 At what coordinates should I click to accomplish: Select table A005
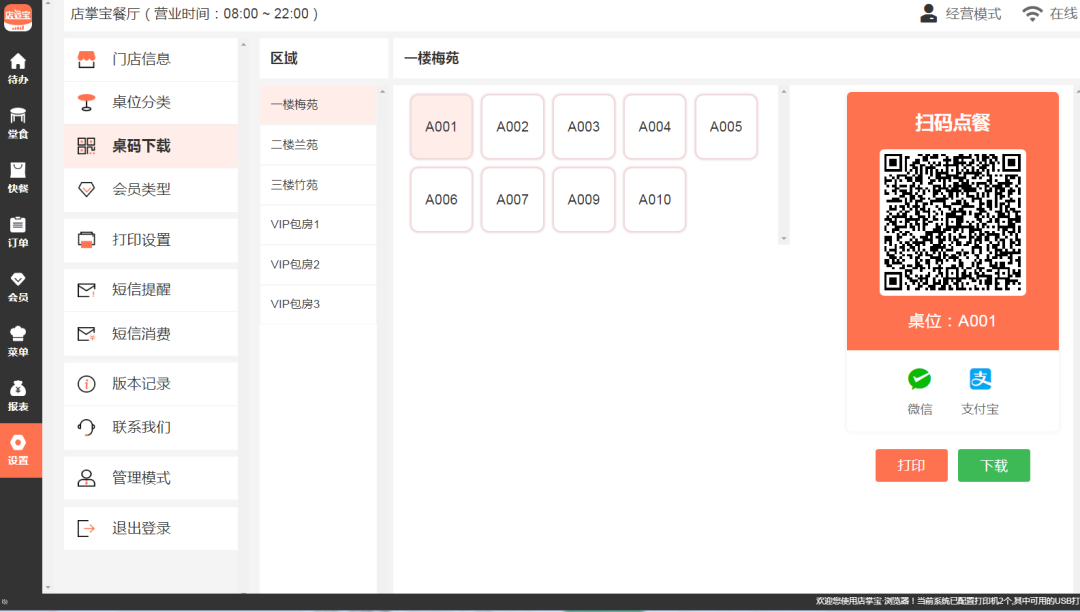pyautogui.click(x=726, y=127)
